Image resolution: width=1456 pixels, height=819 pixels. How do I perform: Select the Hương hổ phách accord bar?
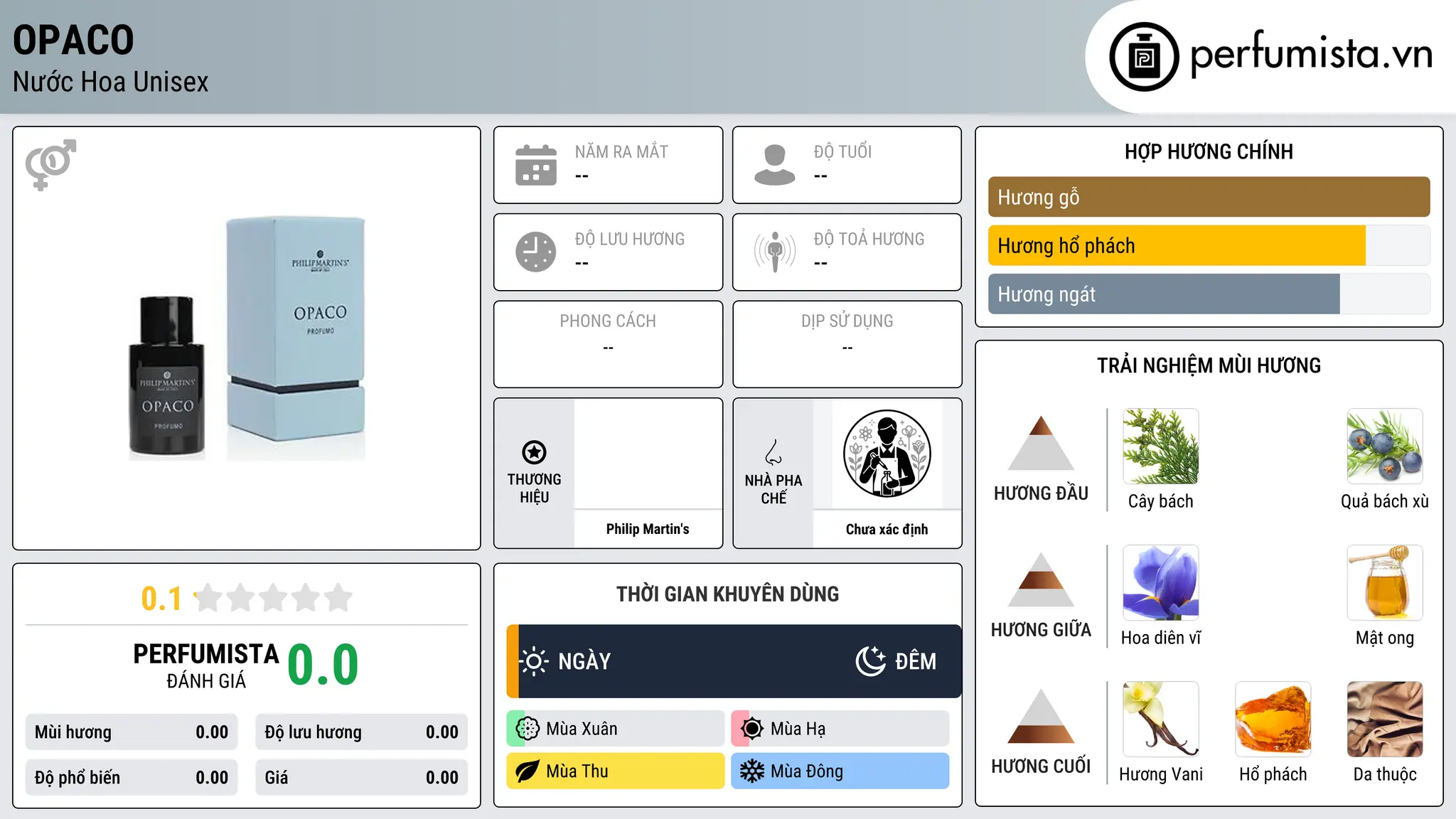pyautogui.click(x=1209, y=245)
